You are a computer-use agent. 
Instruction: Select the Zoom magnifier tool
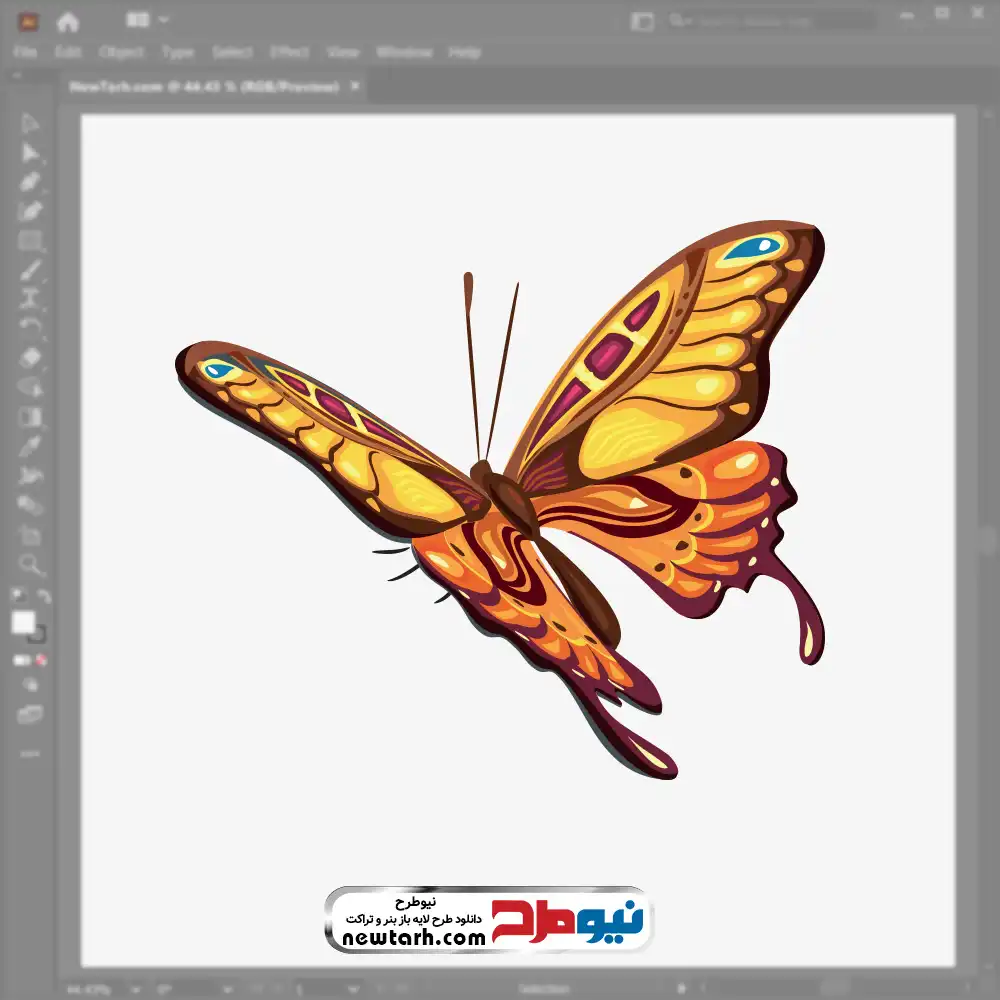tap(30, 565)
